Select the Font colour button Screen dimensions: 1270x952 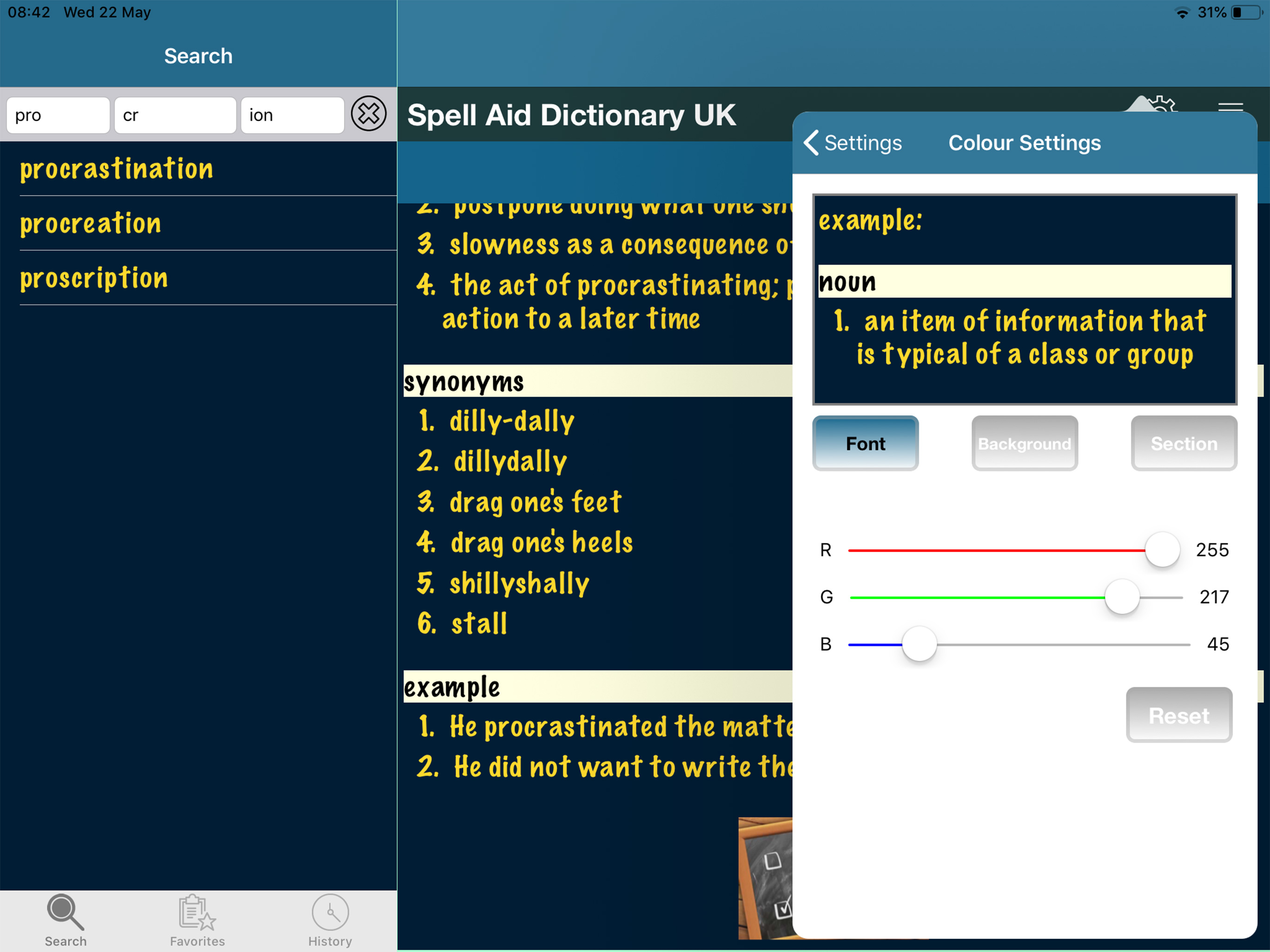coord(865,443)
